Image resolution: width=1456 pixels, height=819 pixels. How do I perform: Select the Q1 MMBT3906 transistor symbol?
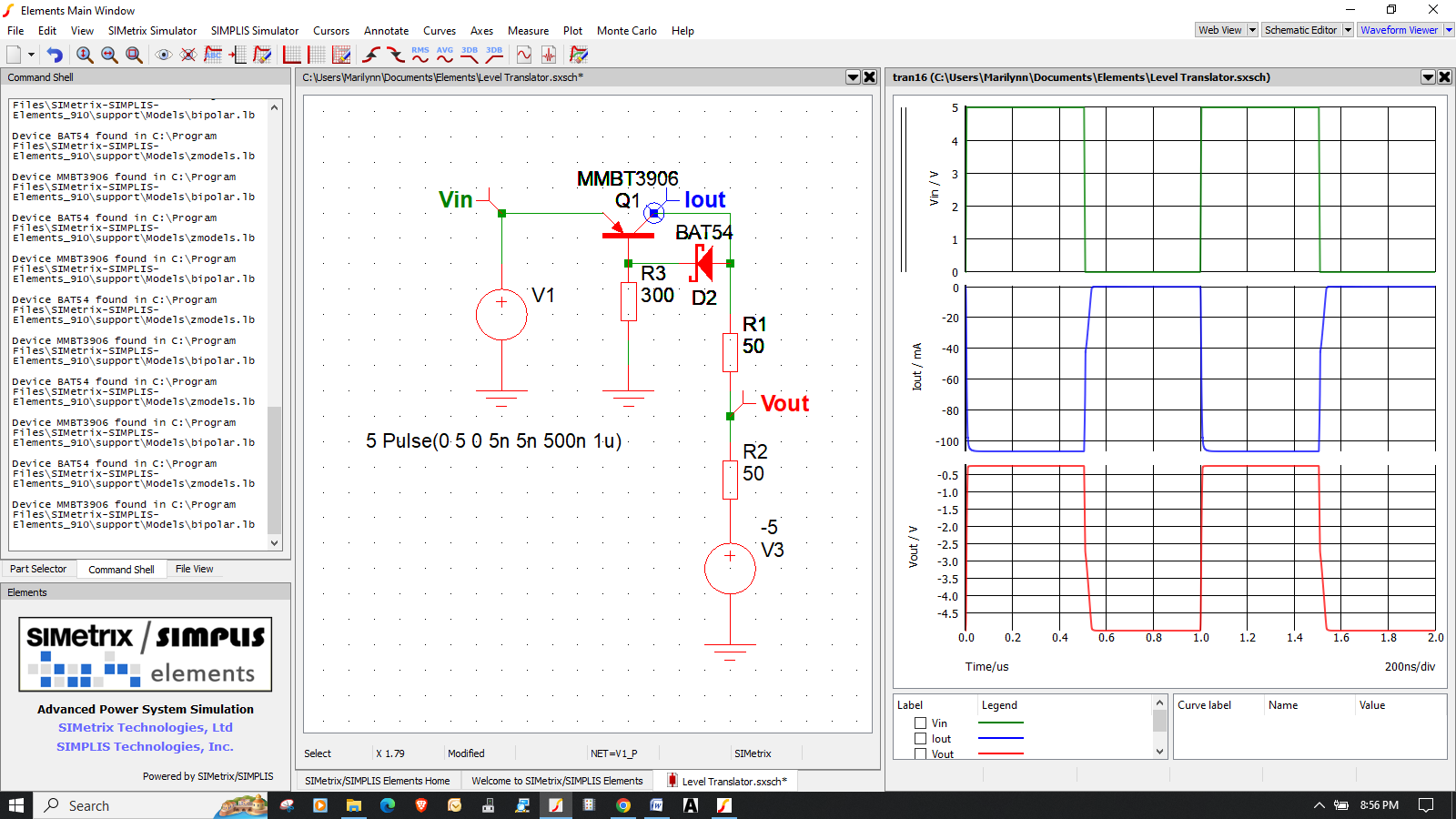click(x=628, y=227)
